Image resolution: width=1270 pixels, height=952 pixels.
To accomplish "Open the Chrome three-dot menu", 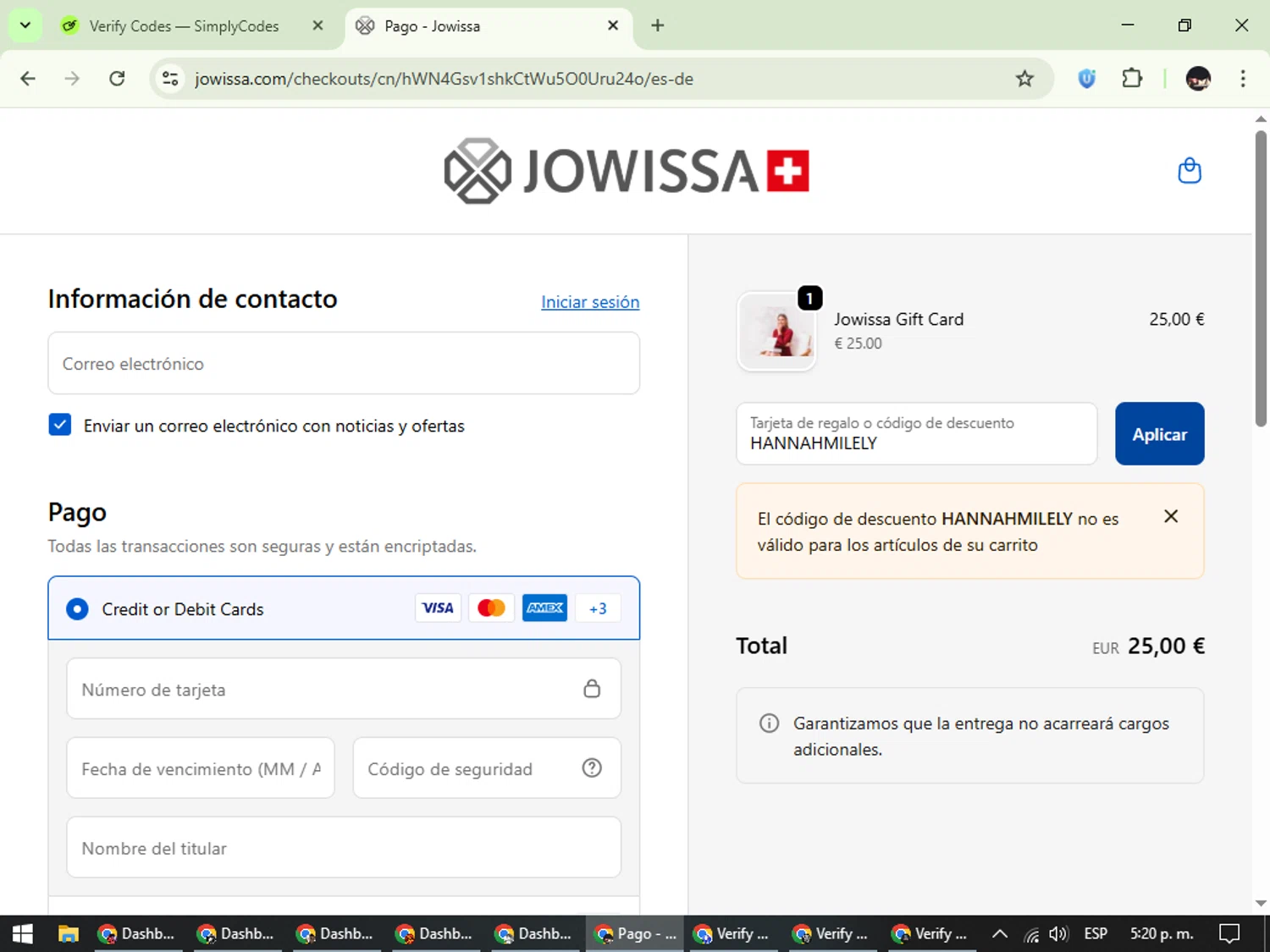I will [1243, 79].
